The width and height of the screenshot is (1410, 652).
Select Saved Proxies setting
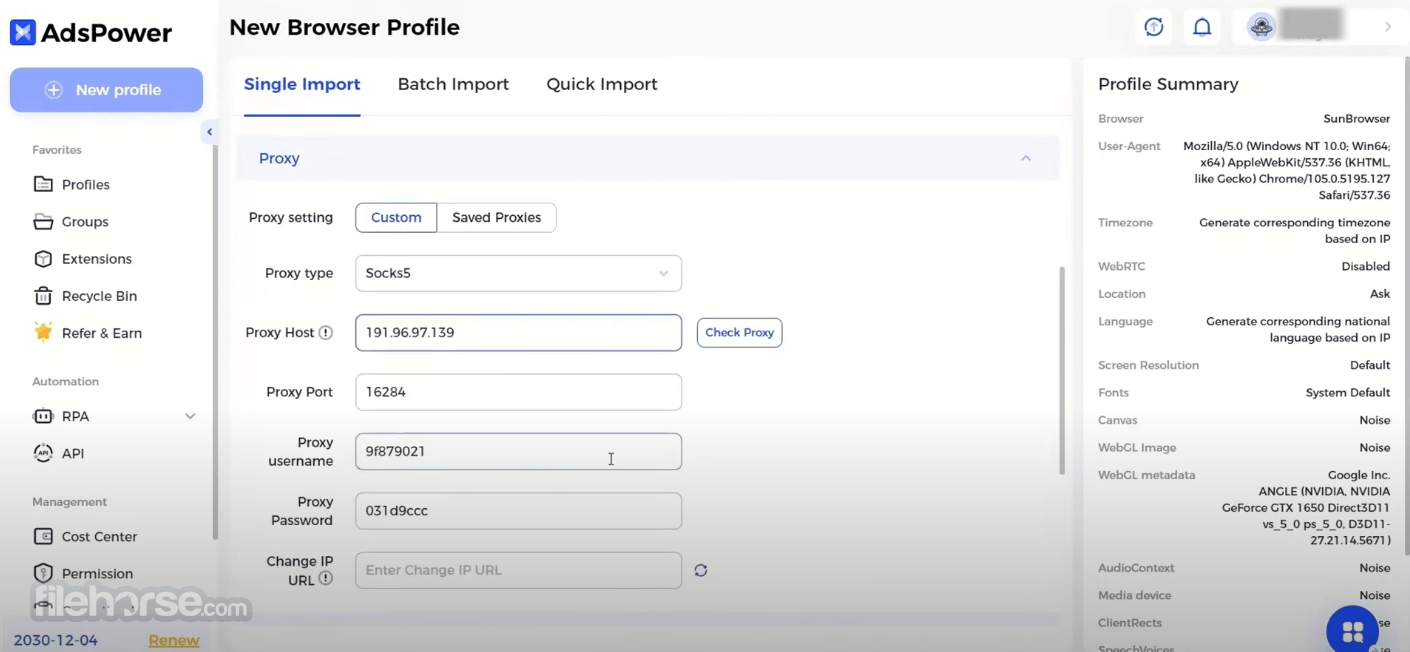coord(496,217)
